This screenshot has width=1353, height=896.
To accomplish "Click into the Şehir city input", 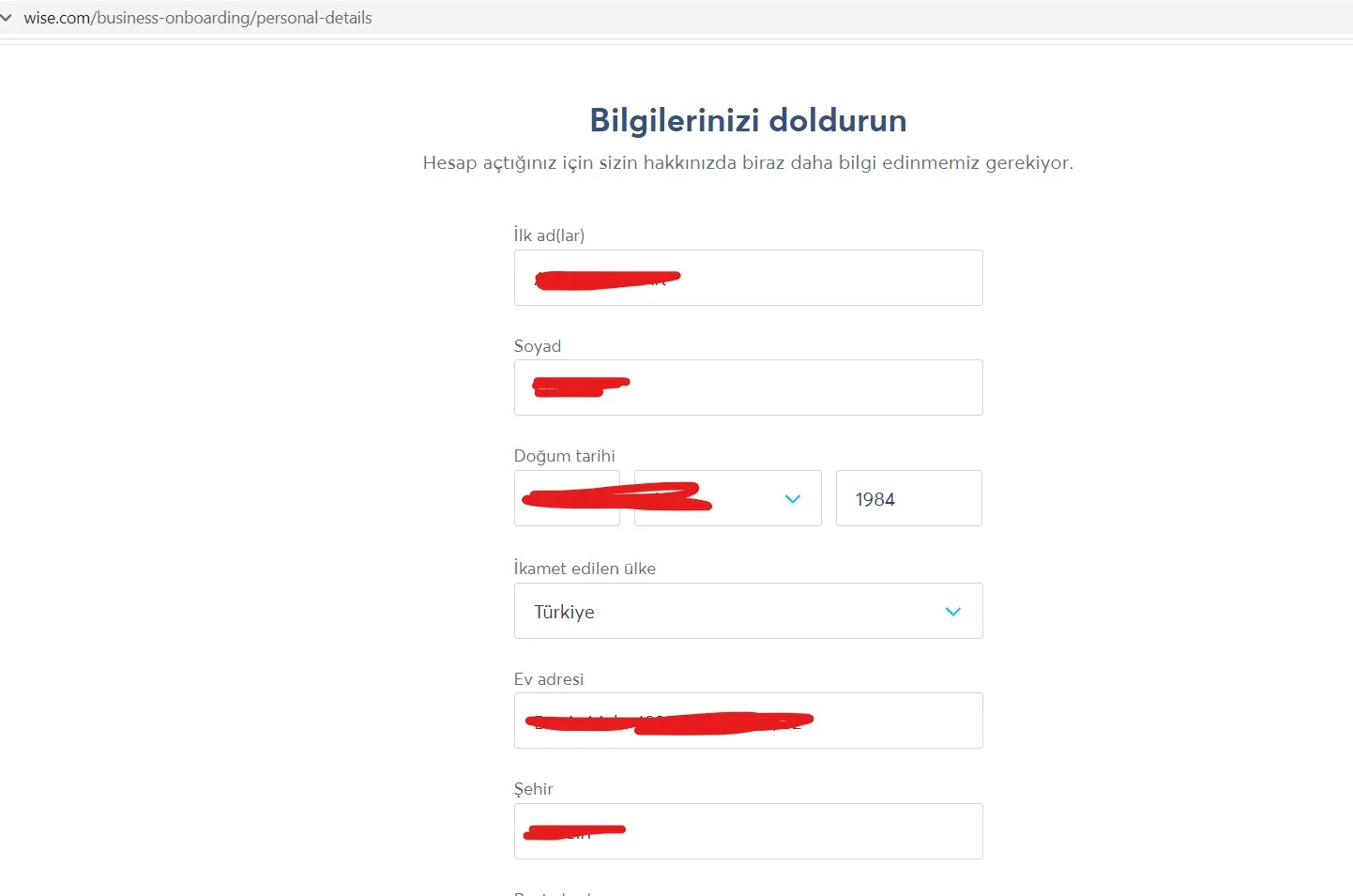I will coord(798,831).
